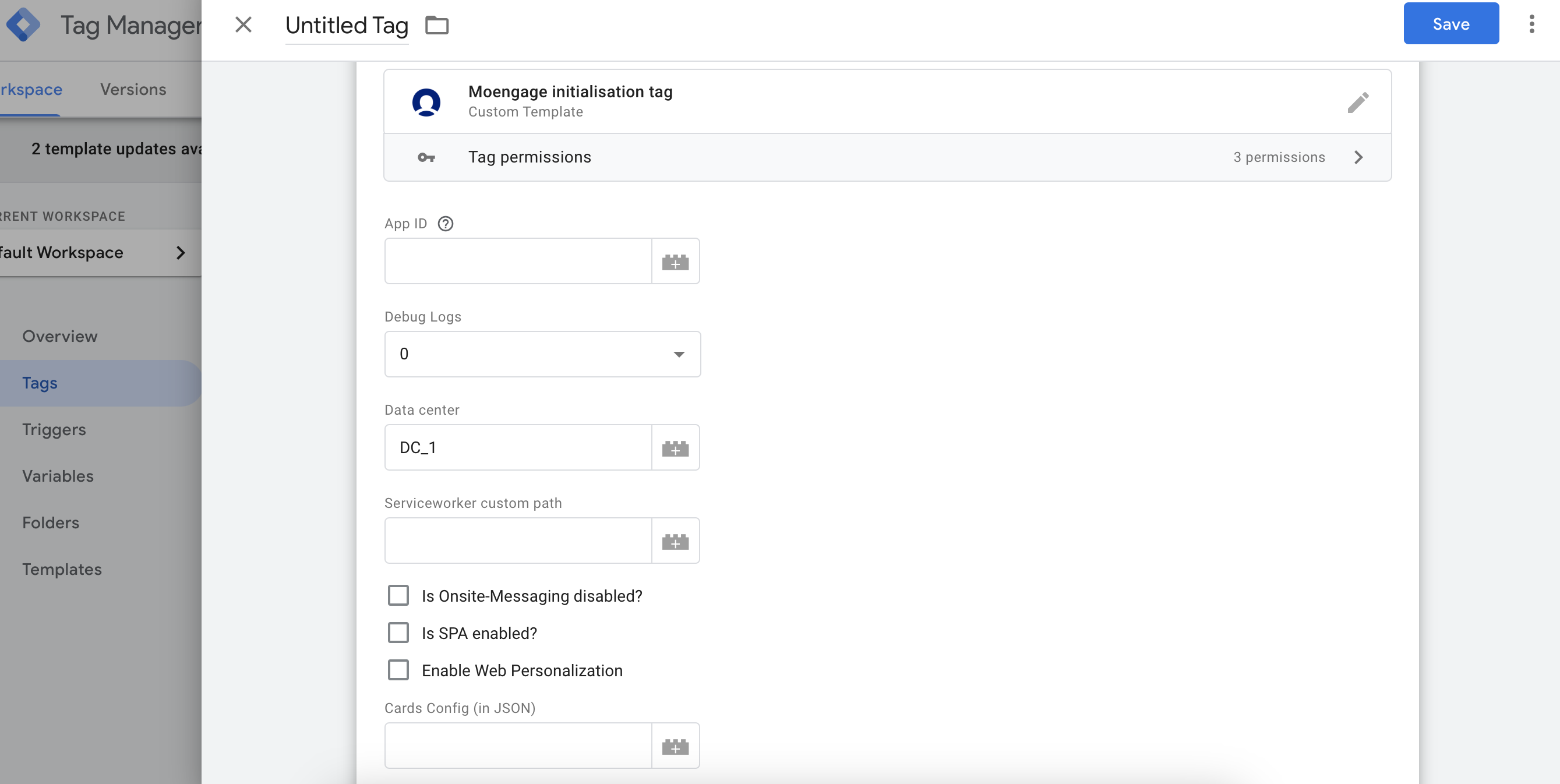The width and height of the screenshot is (1560, 784).
Task: Click the Tag Manager logo
Action: [x=24, y=24]
